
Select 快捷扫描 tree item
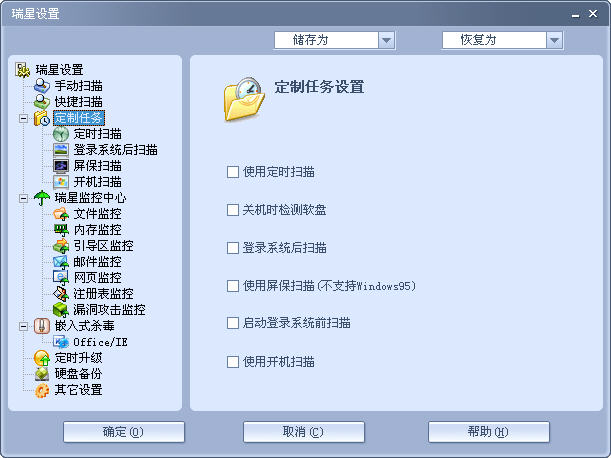tap(78, 102)
